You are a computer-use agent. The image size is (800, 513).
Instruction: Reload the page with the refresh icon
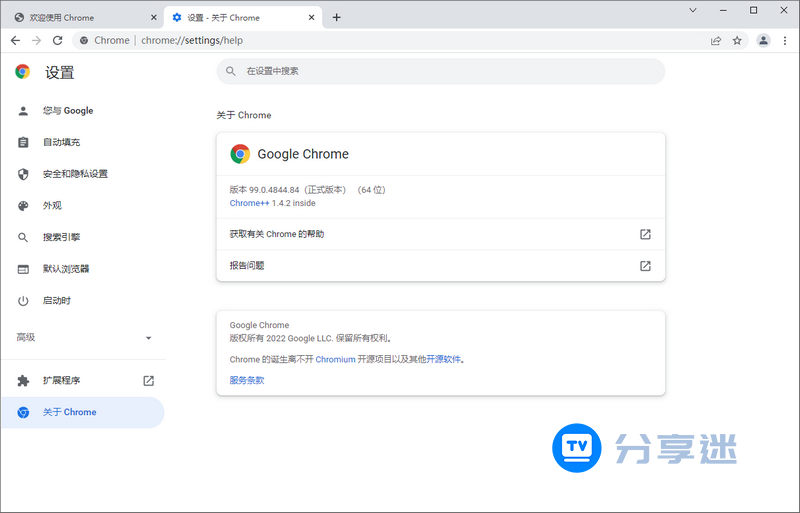click(58, 40)
